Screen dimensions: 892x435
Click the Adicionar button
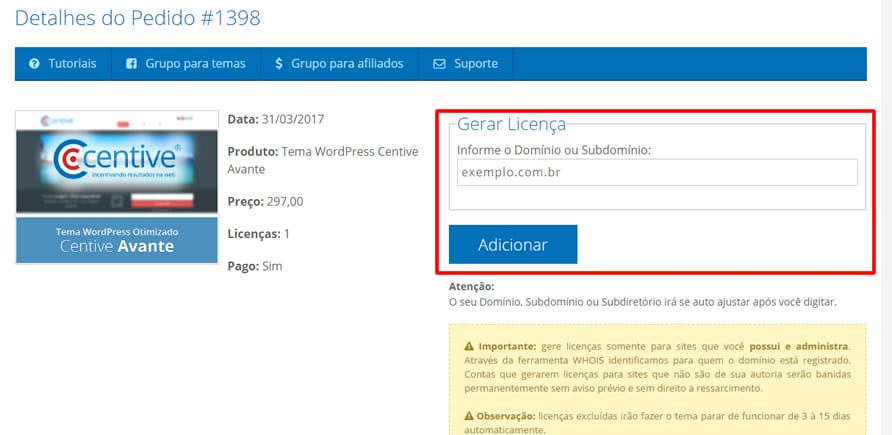(x=513, y=245)
